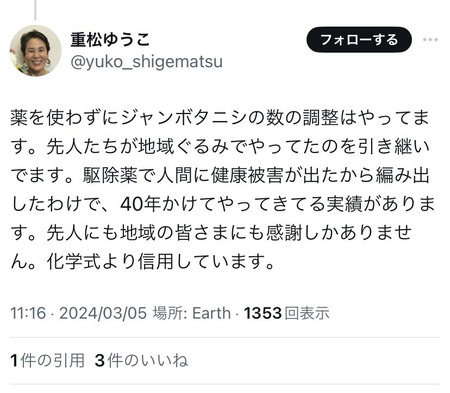Click the phrase 健康被害 in the tweet
The height and width of the screenshot is (393, 450).
(247, 175)
